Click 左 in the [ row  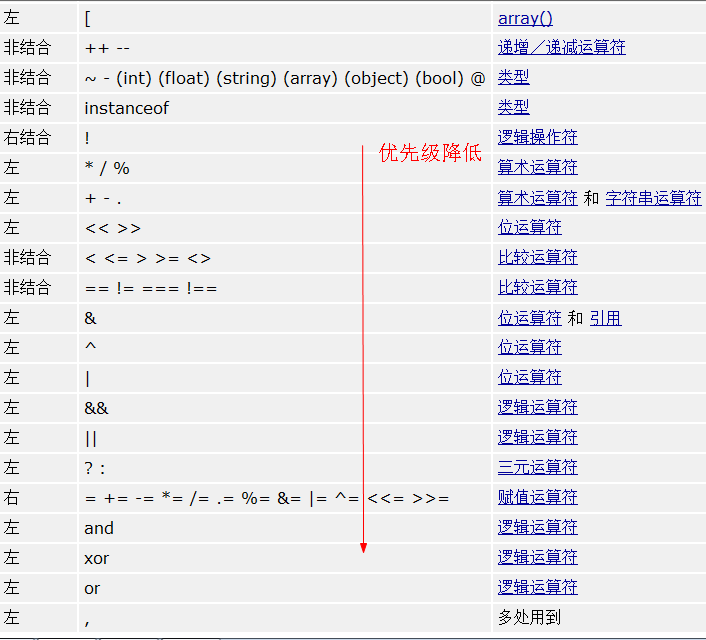(x=11, y=18)
